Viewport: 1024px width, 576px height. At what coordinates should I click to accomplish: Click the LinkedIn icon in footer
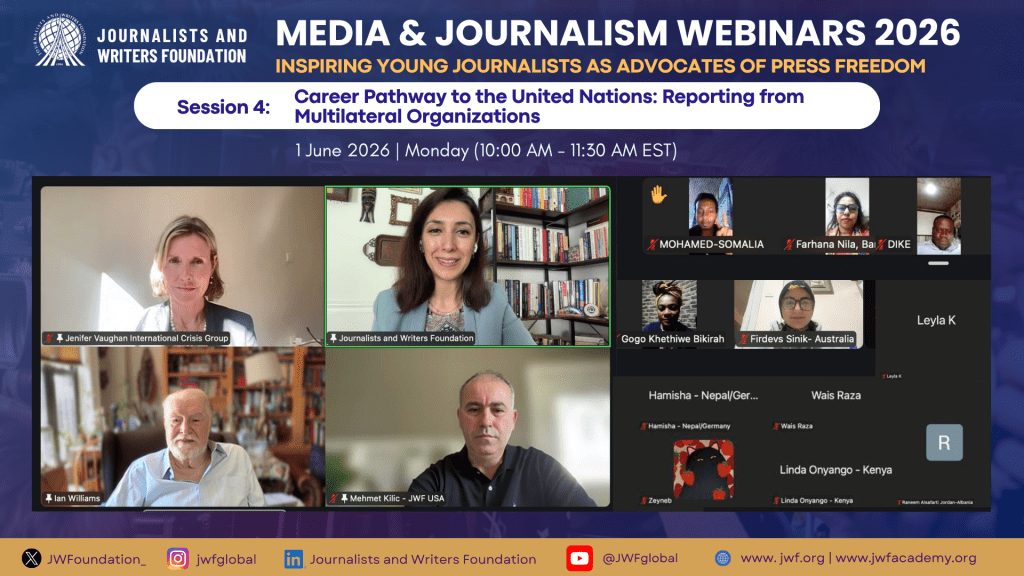(x=293, y=559)
